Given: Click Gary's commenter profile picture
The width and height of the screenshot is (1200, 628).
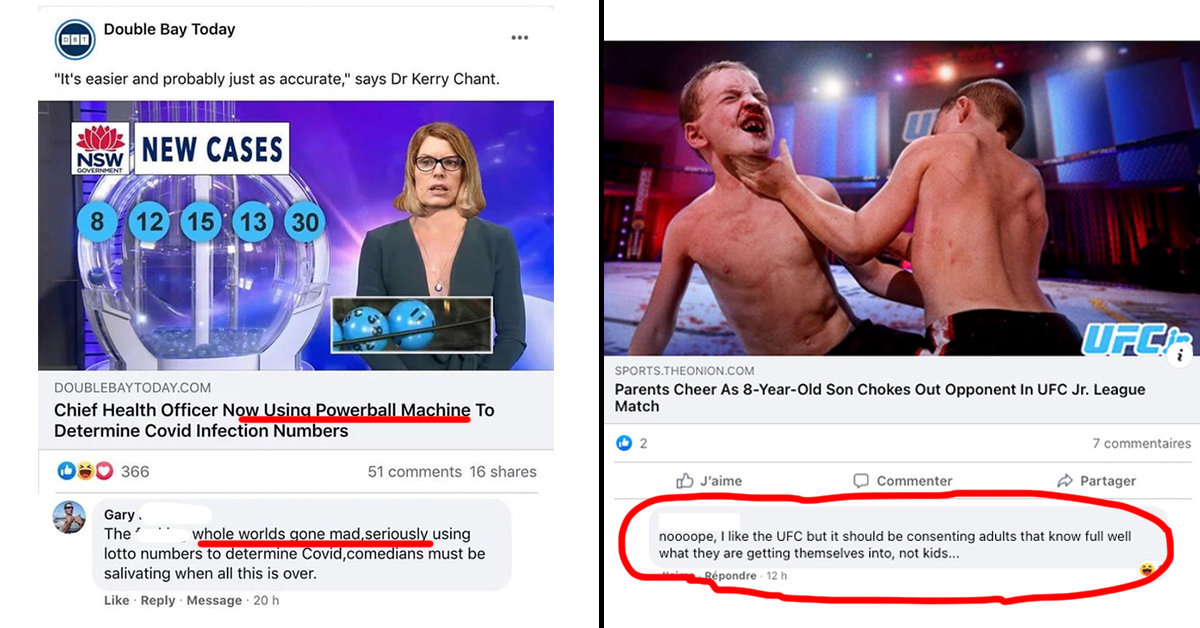Looking at the screenshot, I should tap(69, 516).
